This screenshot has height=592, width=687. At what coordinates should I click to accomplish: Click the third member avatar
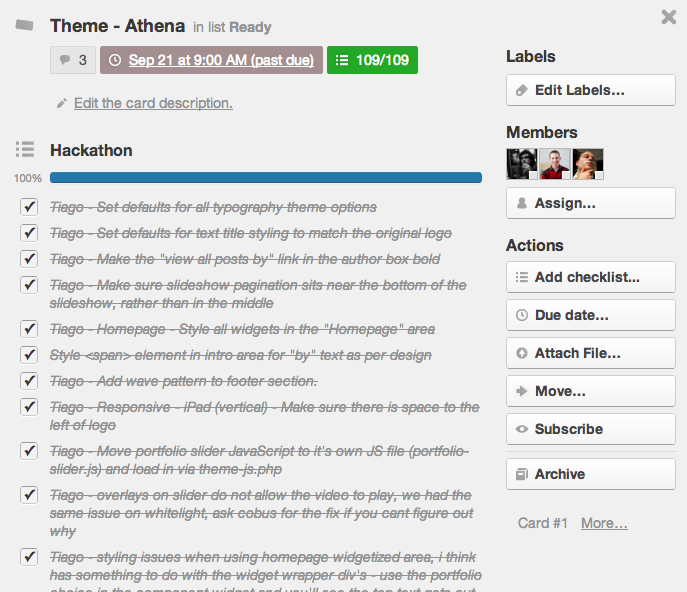click(588, 164)
